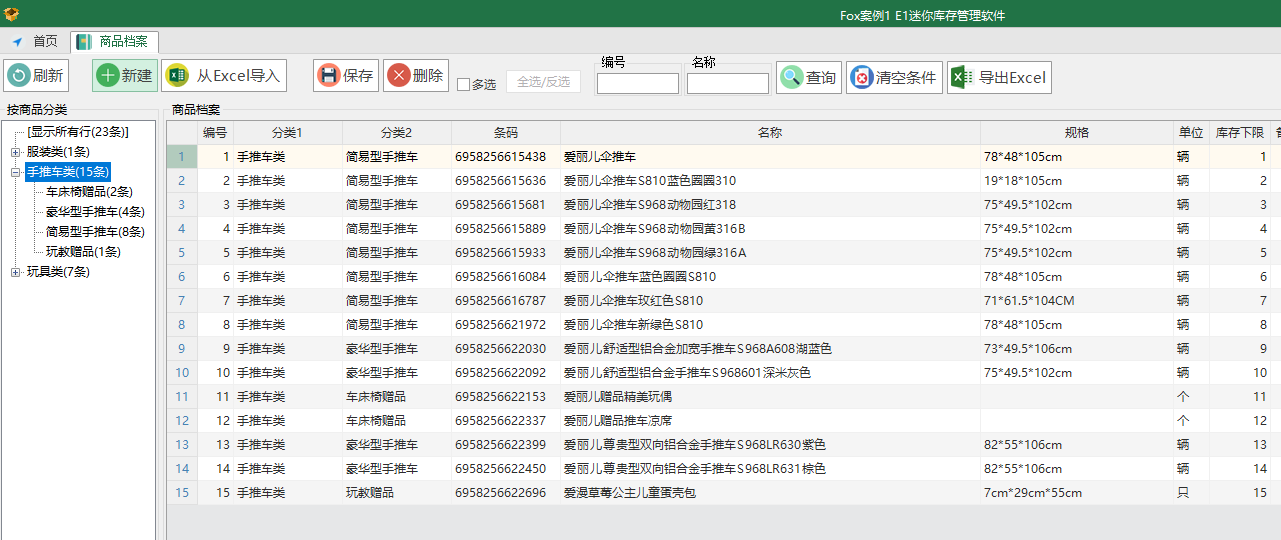1281x540 pixels.
Task: Click cell 爱丽儿伞推车新绿色S810
Action: click(x=770, y=325)
